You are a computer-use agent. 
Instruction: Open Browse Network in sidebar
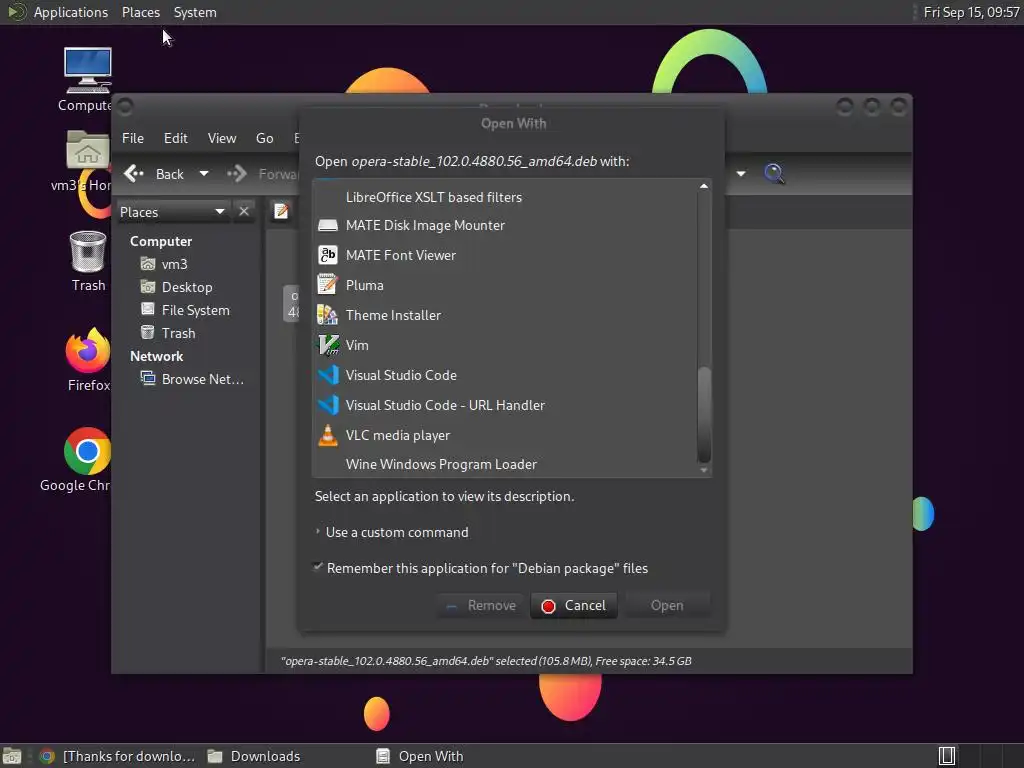[x=202, y=379]
